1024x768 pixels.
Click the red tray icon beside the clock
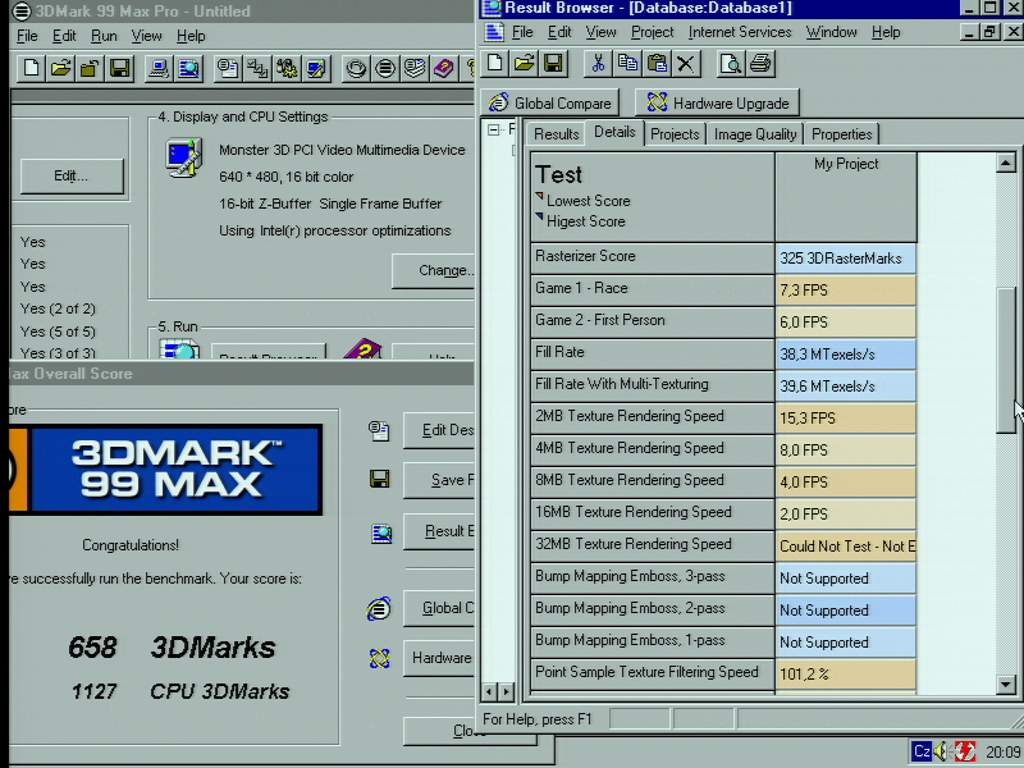965,751
